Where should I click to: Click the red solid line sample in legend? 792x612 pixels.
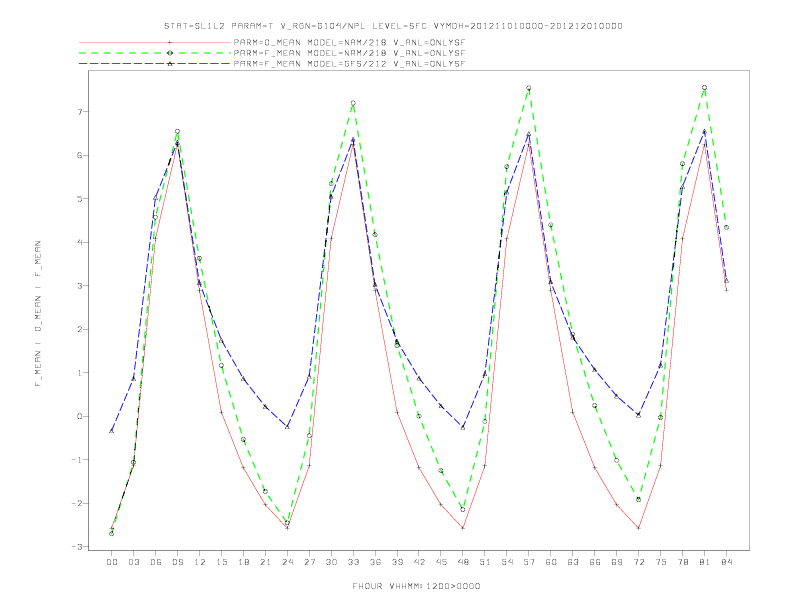pyautogui.click(x=155, y=42)
